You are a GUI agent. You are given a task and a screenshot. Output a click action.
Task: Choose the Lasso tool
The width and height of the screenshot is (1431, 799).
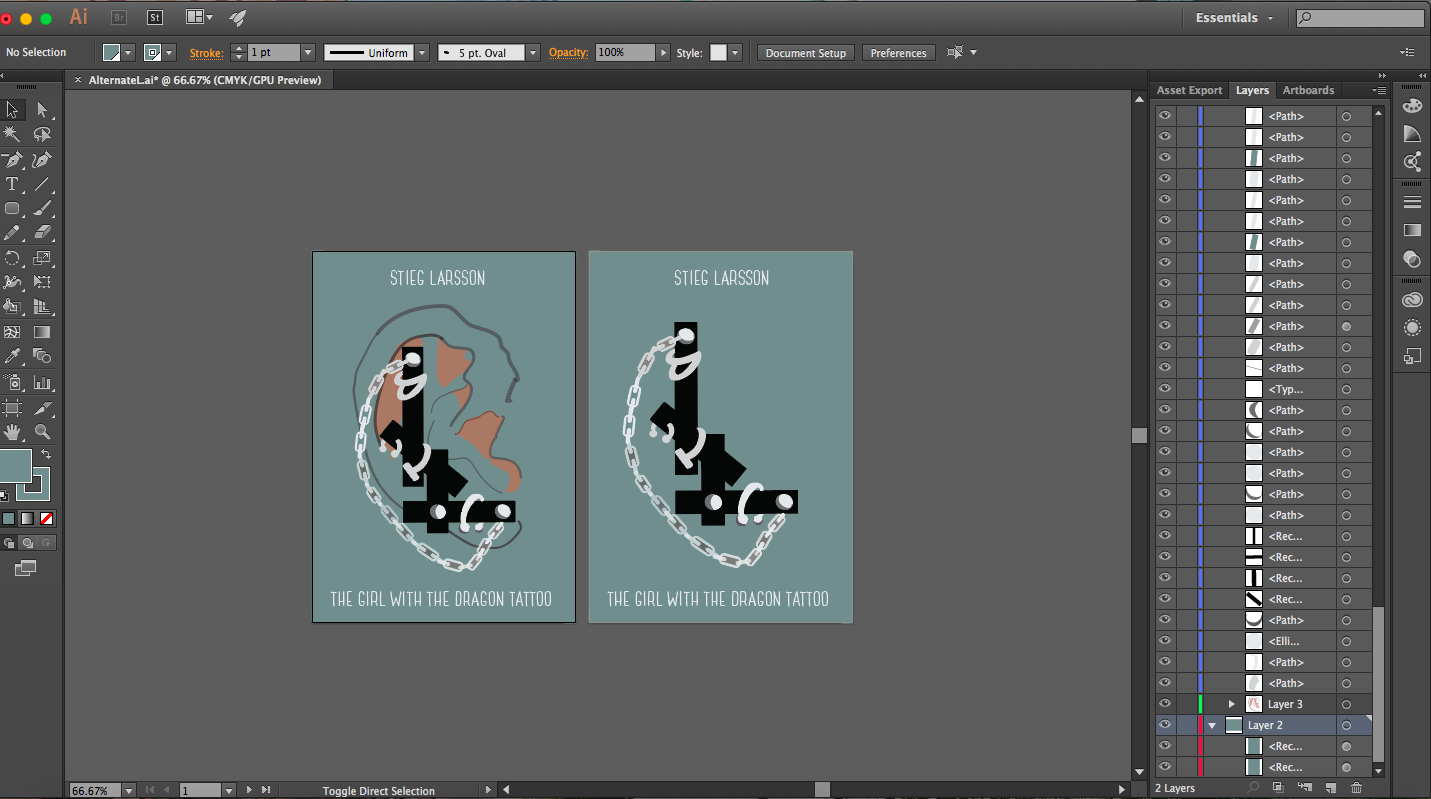pyautogui.click(x=42, y=134)
